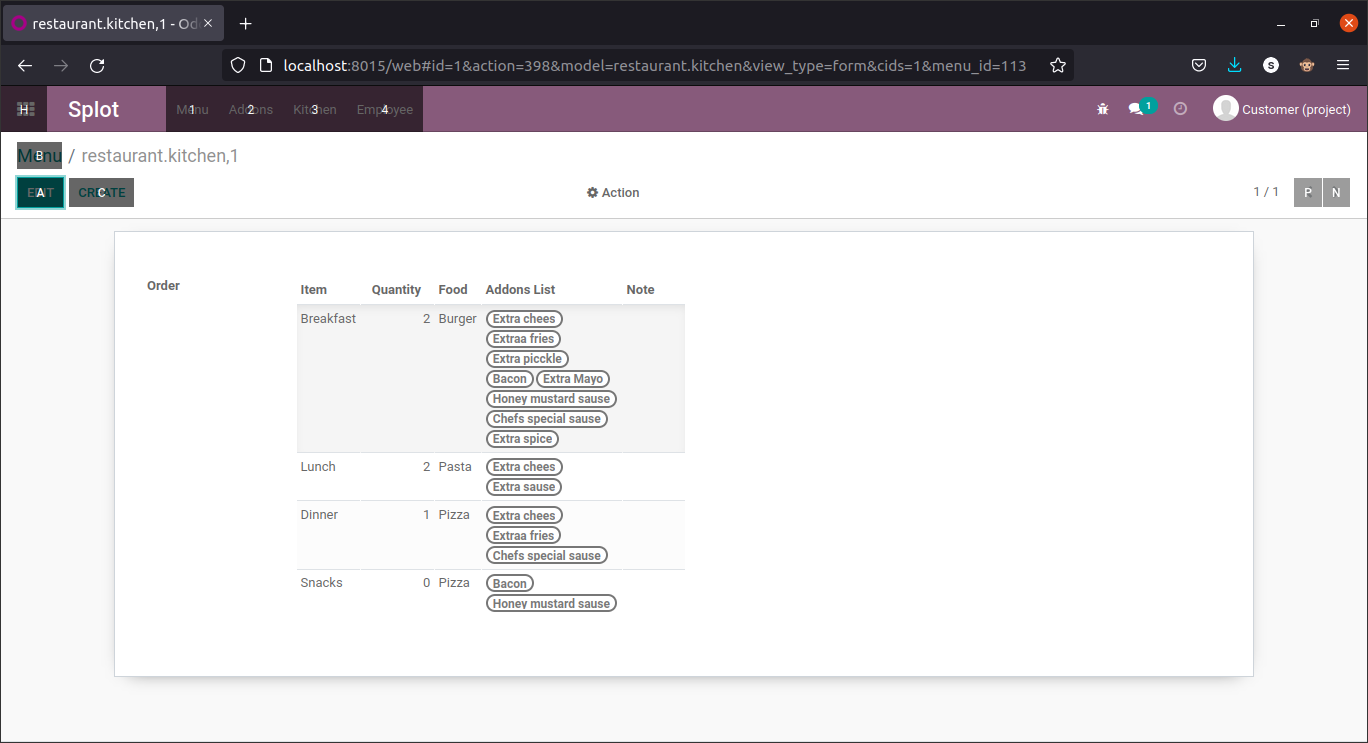The width and height of the screenshot is (1368, 743).
Task: Open the Odoo debug bug icon
Action: tap(1102, 109)
